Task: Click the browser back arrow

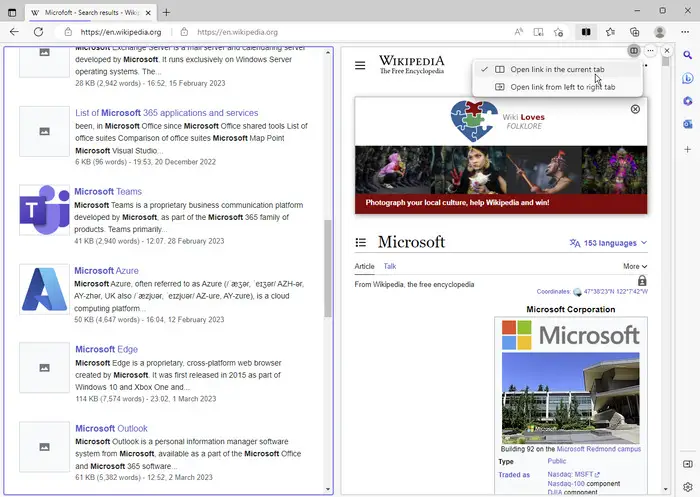Action: [x=14, y=32]
